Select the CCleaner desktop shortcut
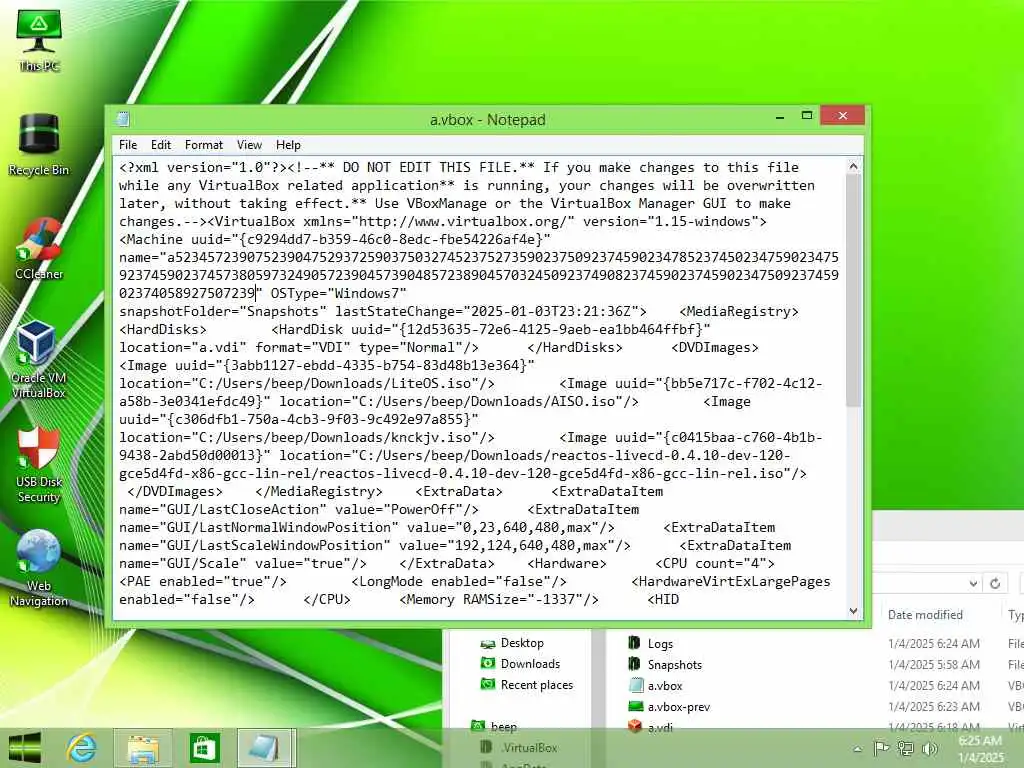 [x=39, y=249]
